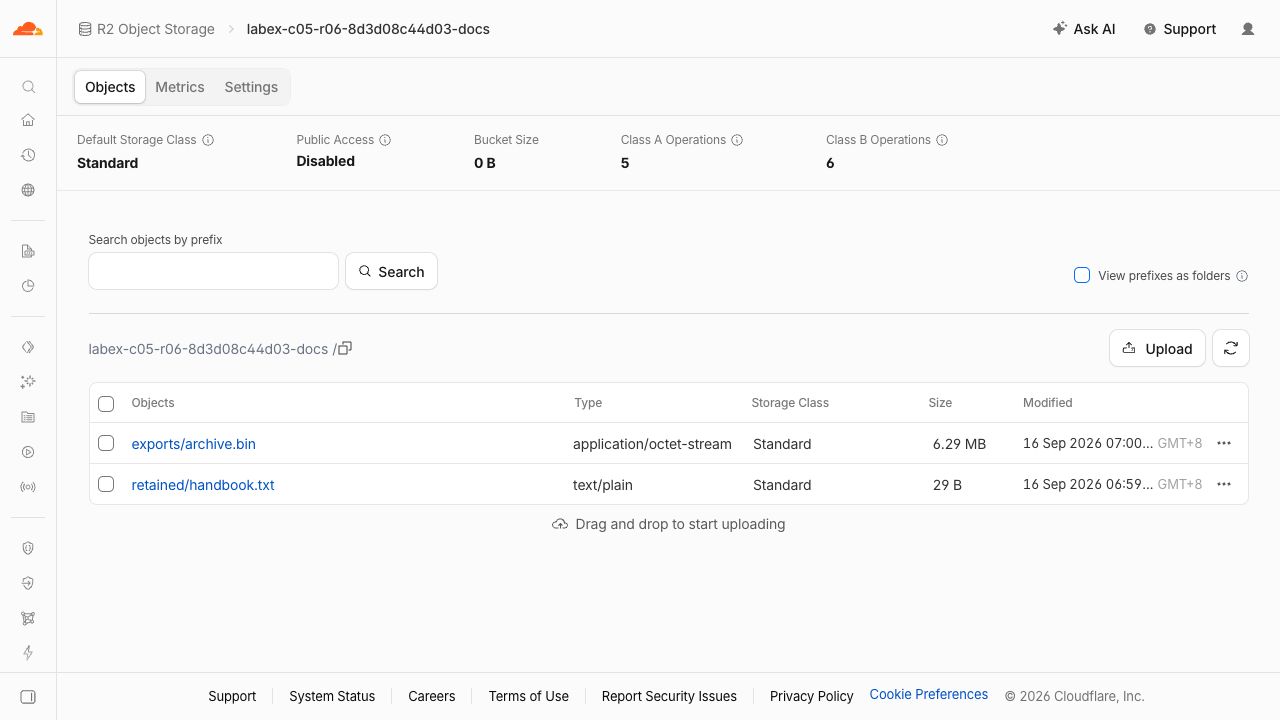Collapse the sidebar using the panel icon
The image size is (1280, 720).
tap(28, 697)
